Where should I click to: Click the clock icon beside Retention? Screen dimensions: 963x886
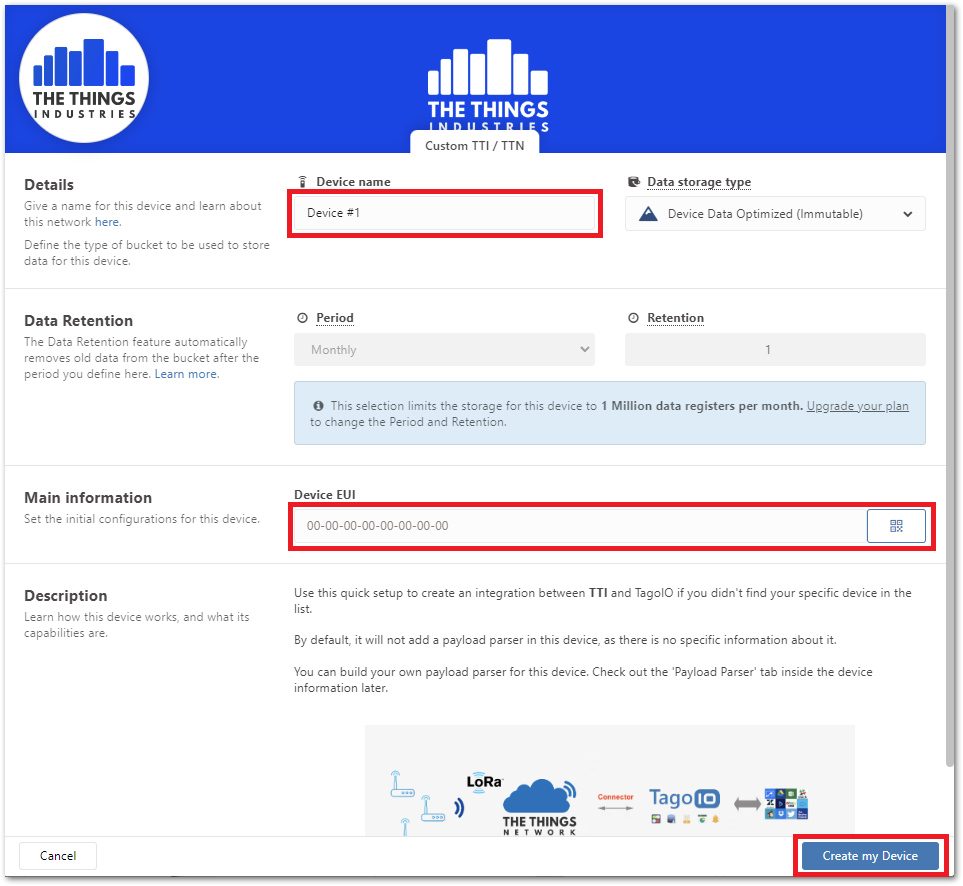(633, 318)
